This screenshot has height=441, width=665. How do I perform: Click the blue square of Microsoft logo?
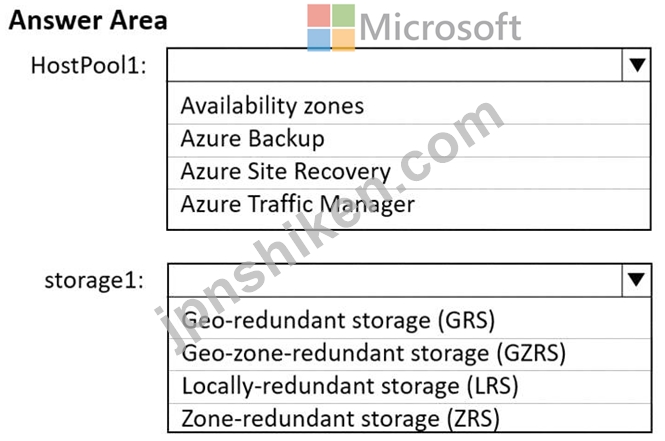click(x=319, y=39)
